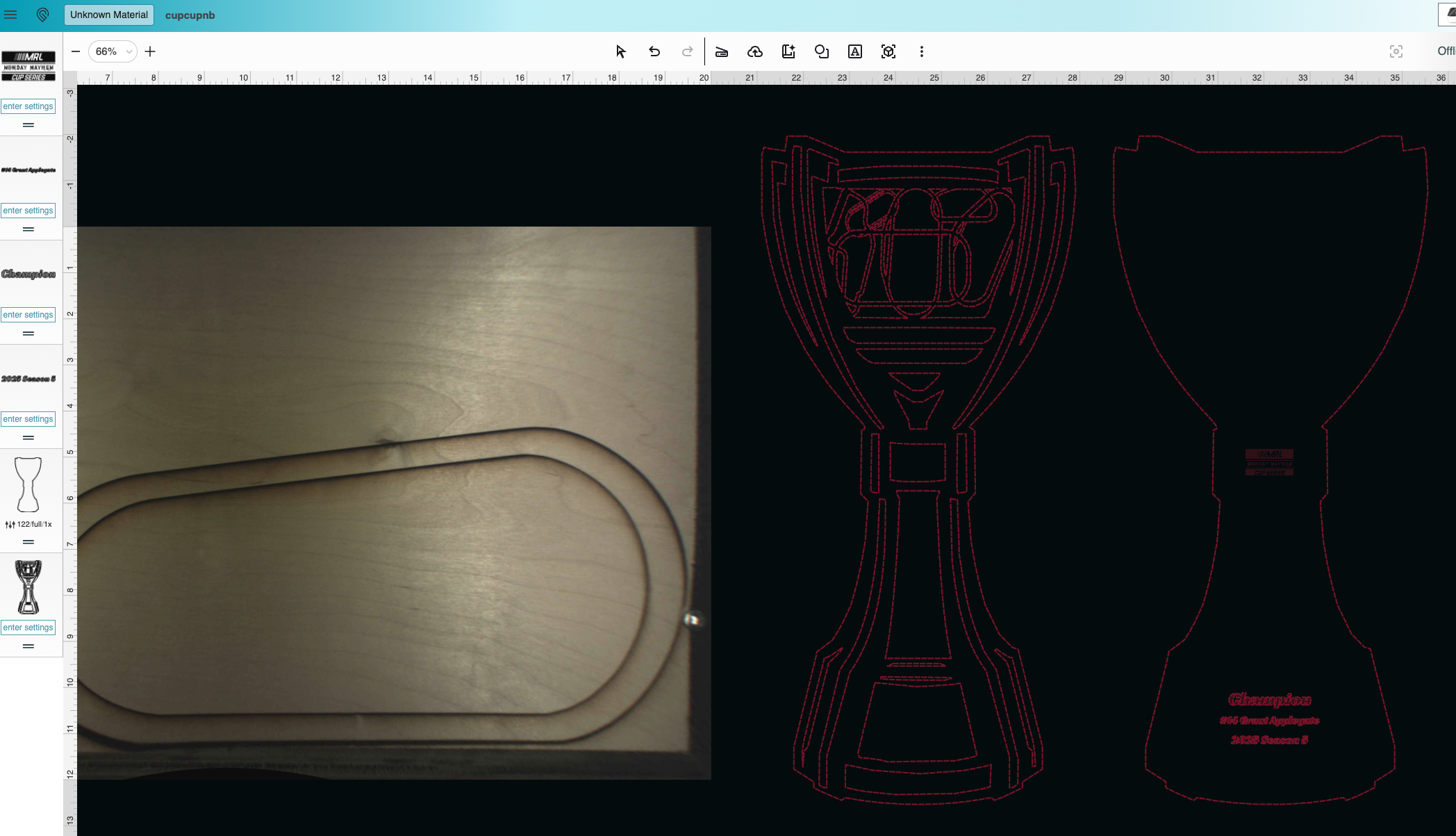This screenshot has width=1456, height=836.
Task: Click the cloud upload icon
Action: (x=754, y=51)
